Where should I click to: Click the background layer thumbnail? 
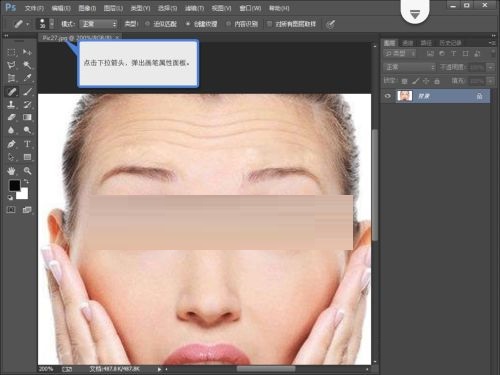click(405, 96)
